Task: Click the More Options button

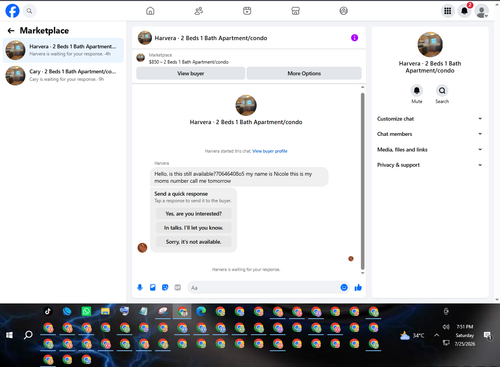Action: [x=304, y=73]
